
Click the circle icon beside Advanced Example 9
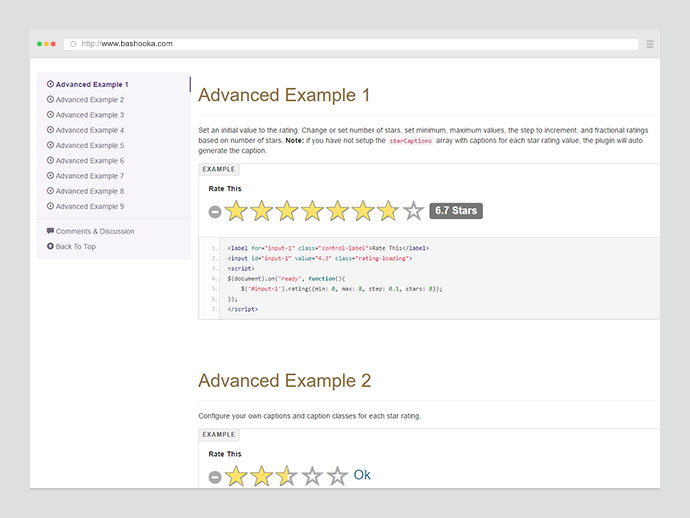tap(50, 206)
